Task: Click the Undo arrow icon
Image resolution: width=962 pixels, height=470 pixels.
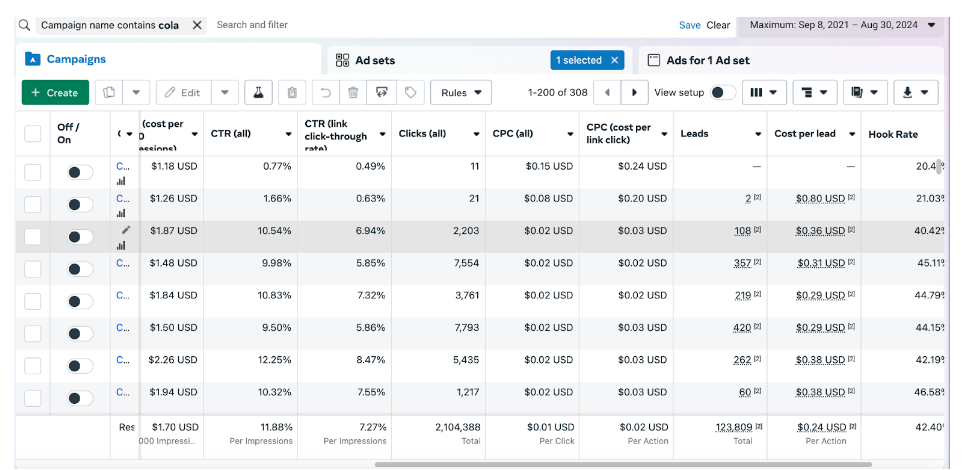Action: [x=326, y=93]
